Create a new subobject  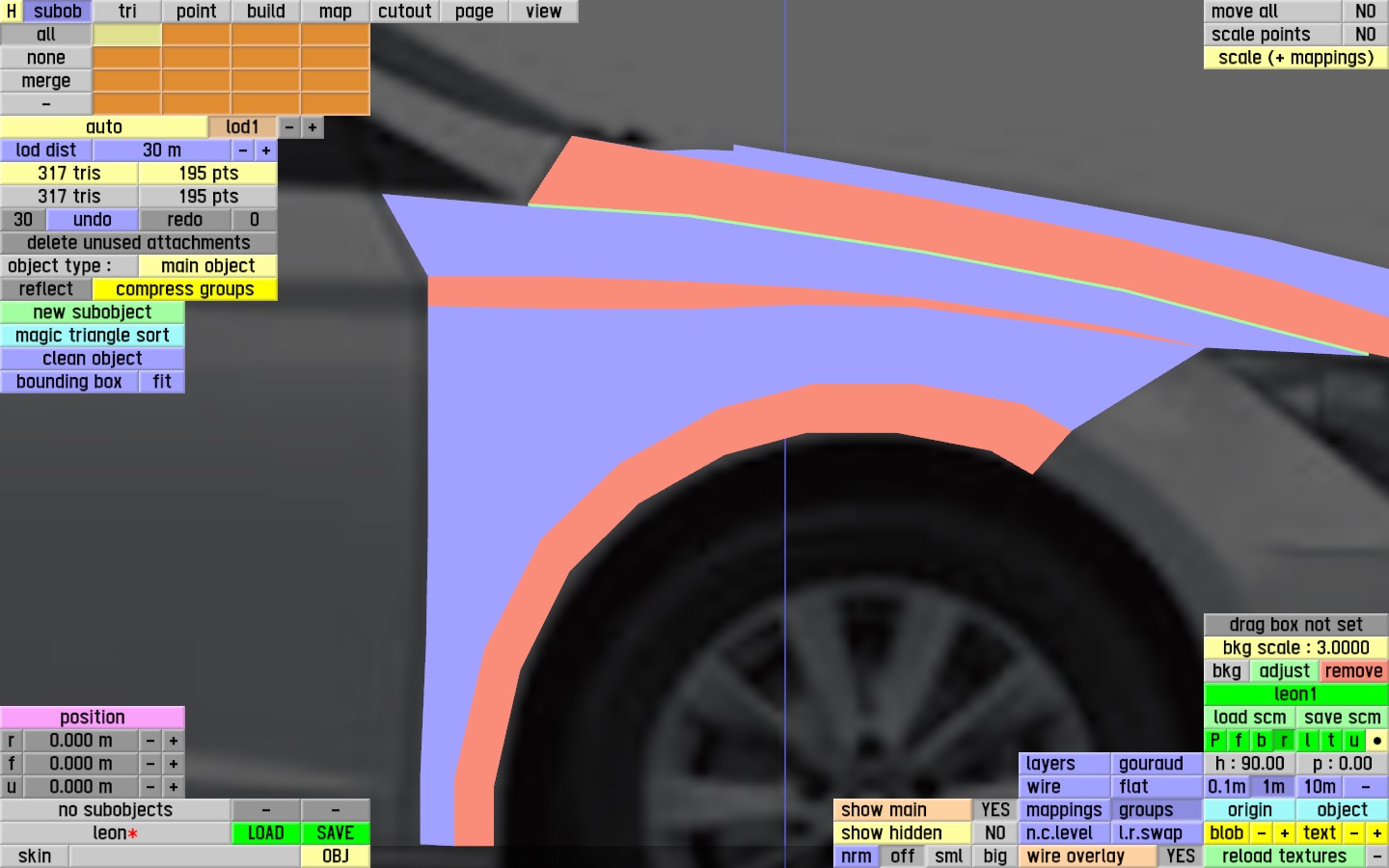pos(93,312)
